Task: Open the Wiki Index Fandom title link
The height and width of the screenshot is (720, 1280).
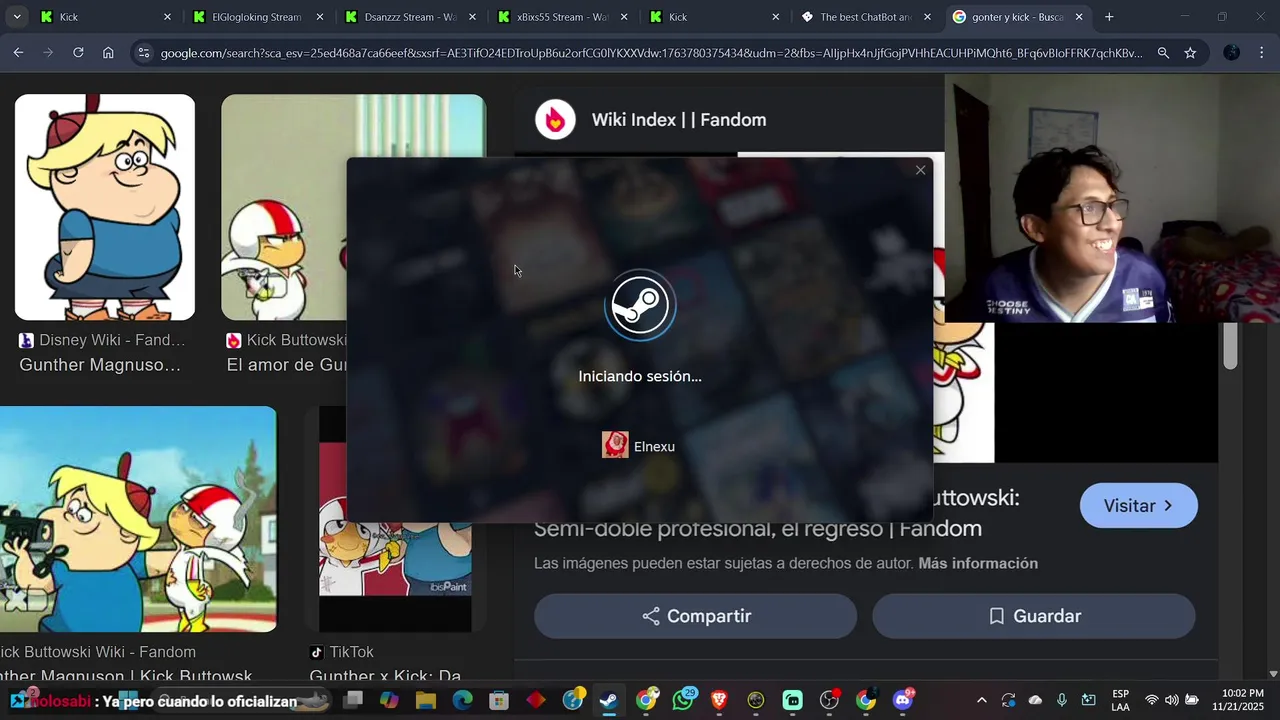Action: click(679, 120)
